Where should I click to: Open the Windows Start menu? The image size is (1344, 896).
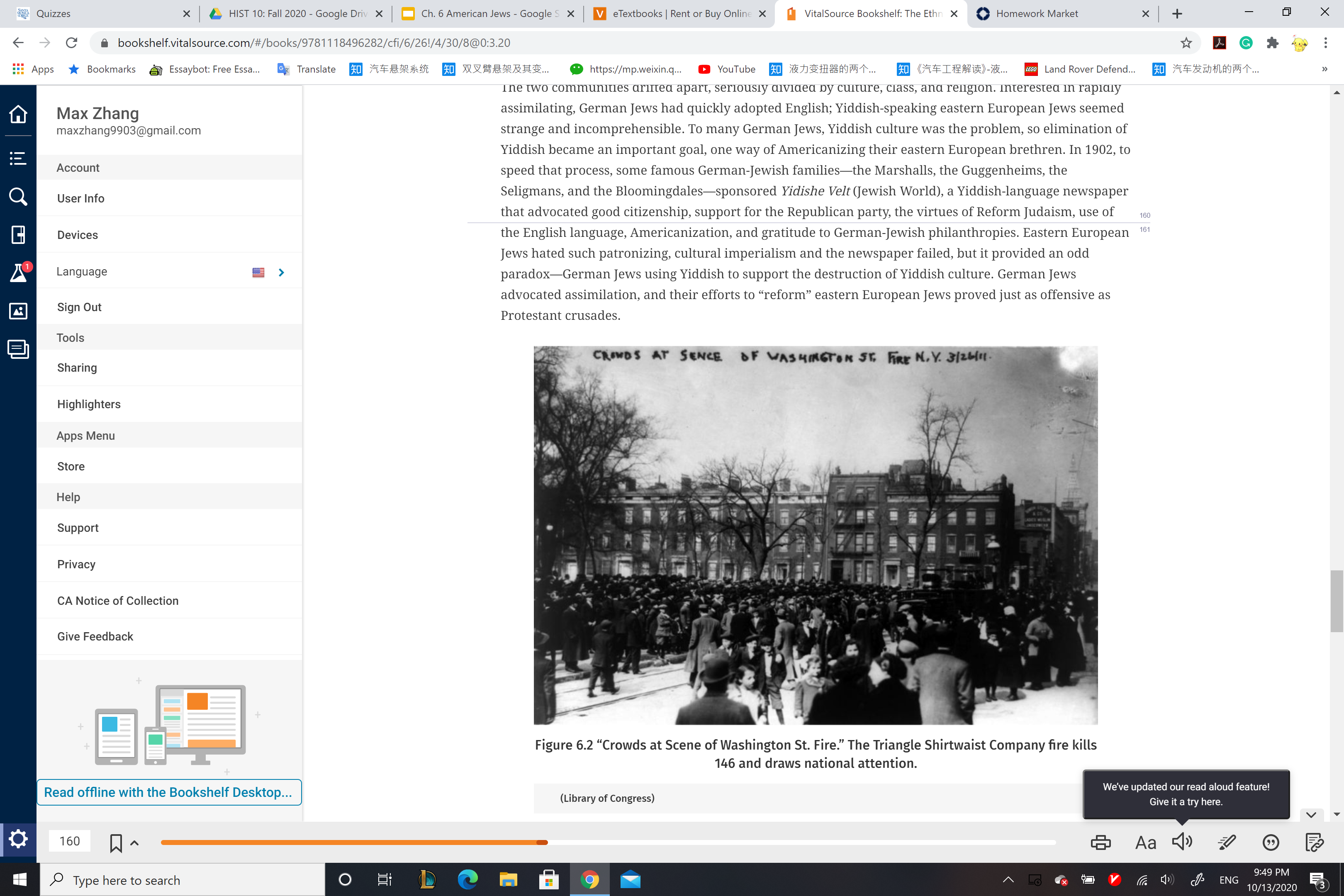pyautogui.click(x=19, y=879)
